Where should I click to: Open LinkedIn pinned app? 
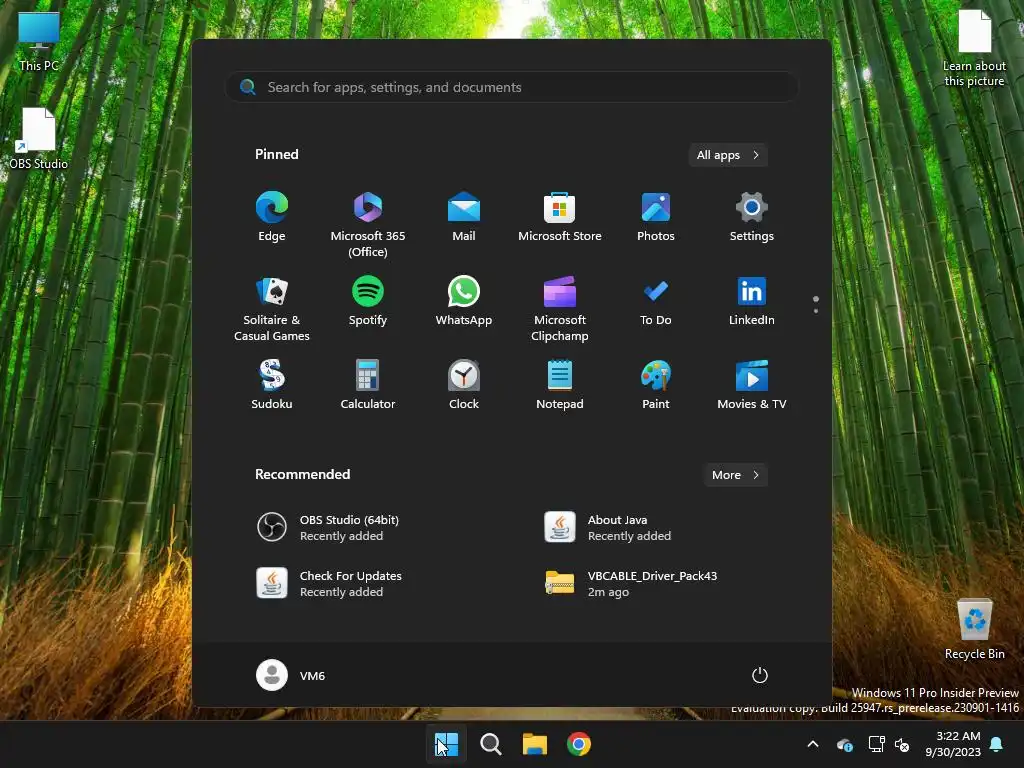click(752, 302)
